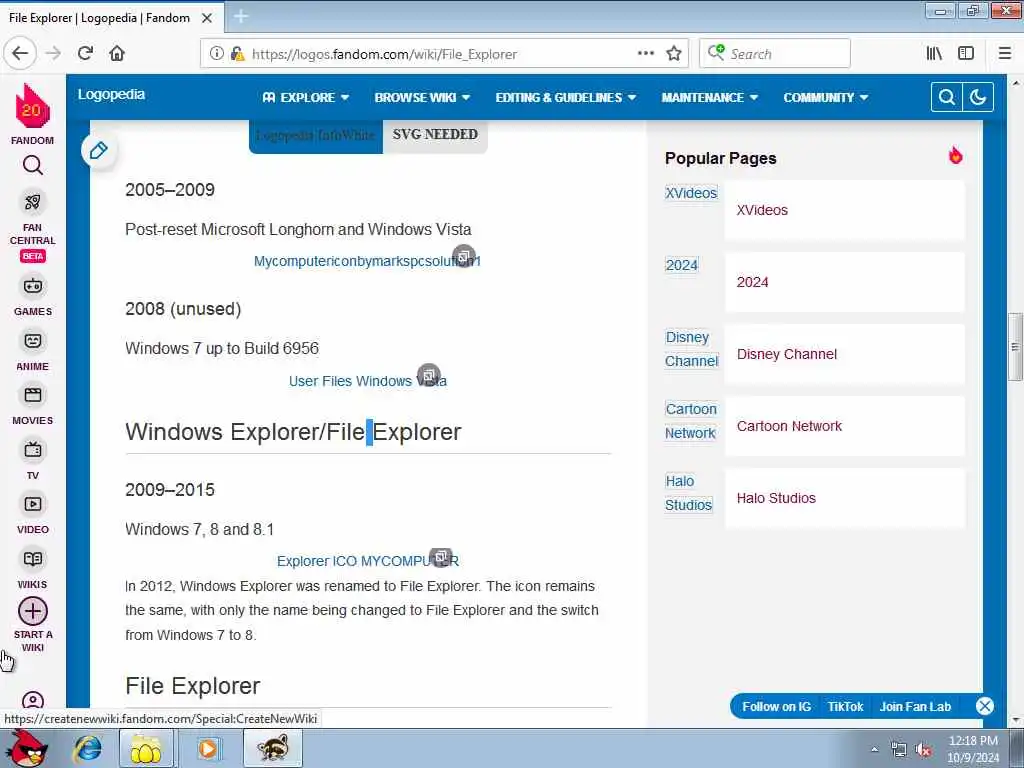Show site information icon in address bar
This screenshot has height=768, width=1024.
(x=216, y=54)
